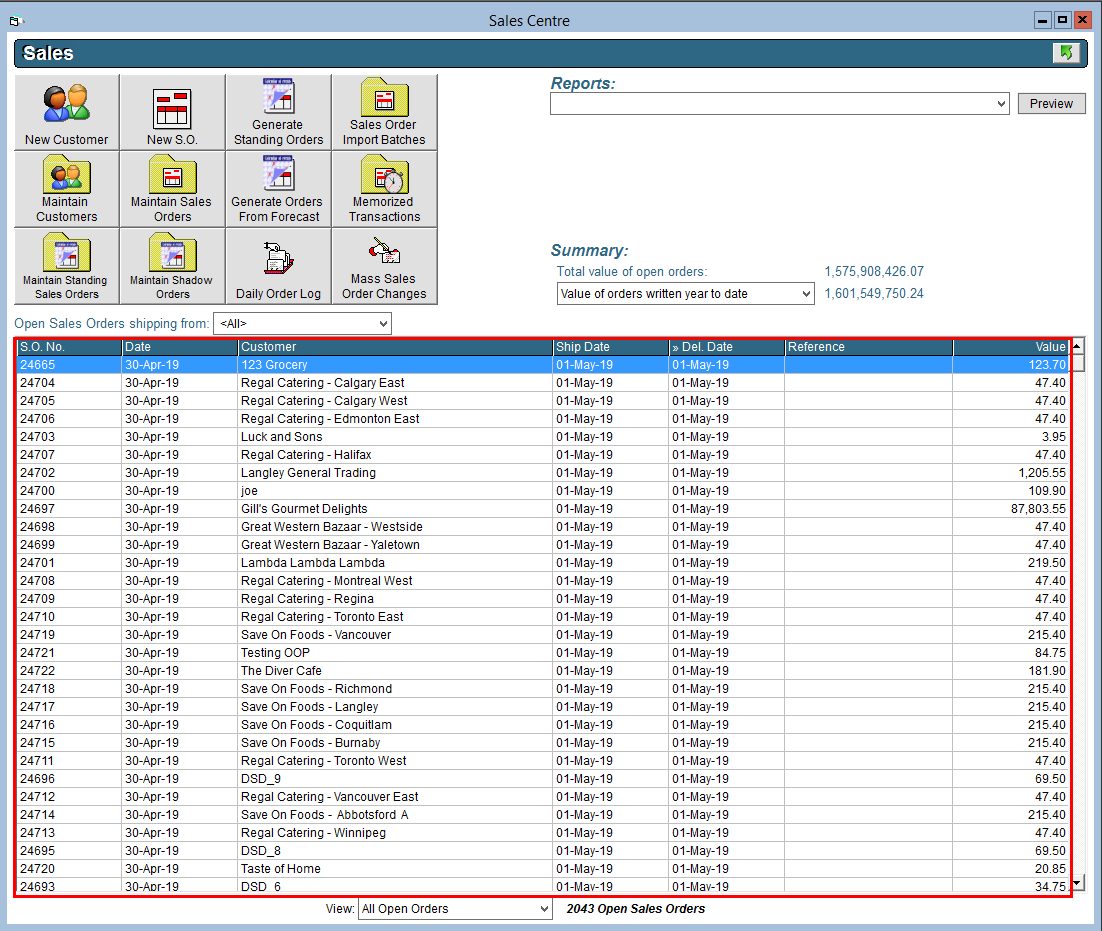Click the scrollbar up arrow of orders list
This screenshot has width=1102, height=931.
pyautogui.click(x=1077, y=346)
